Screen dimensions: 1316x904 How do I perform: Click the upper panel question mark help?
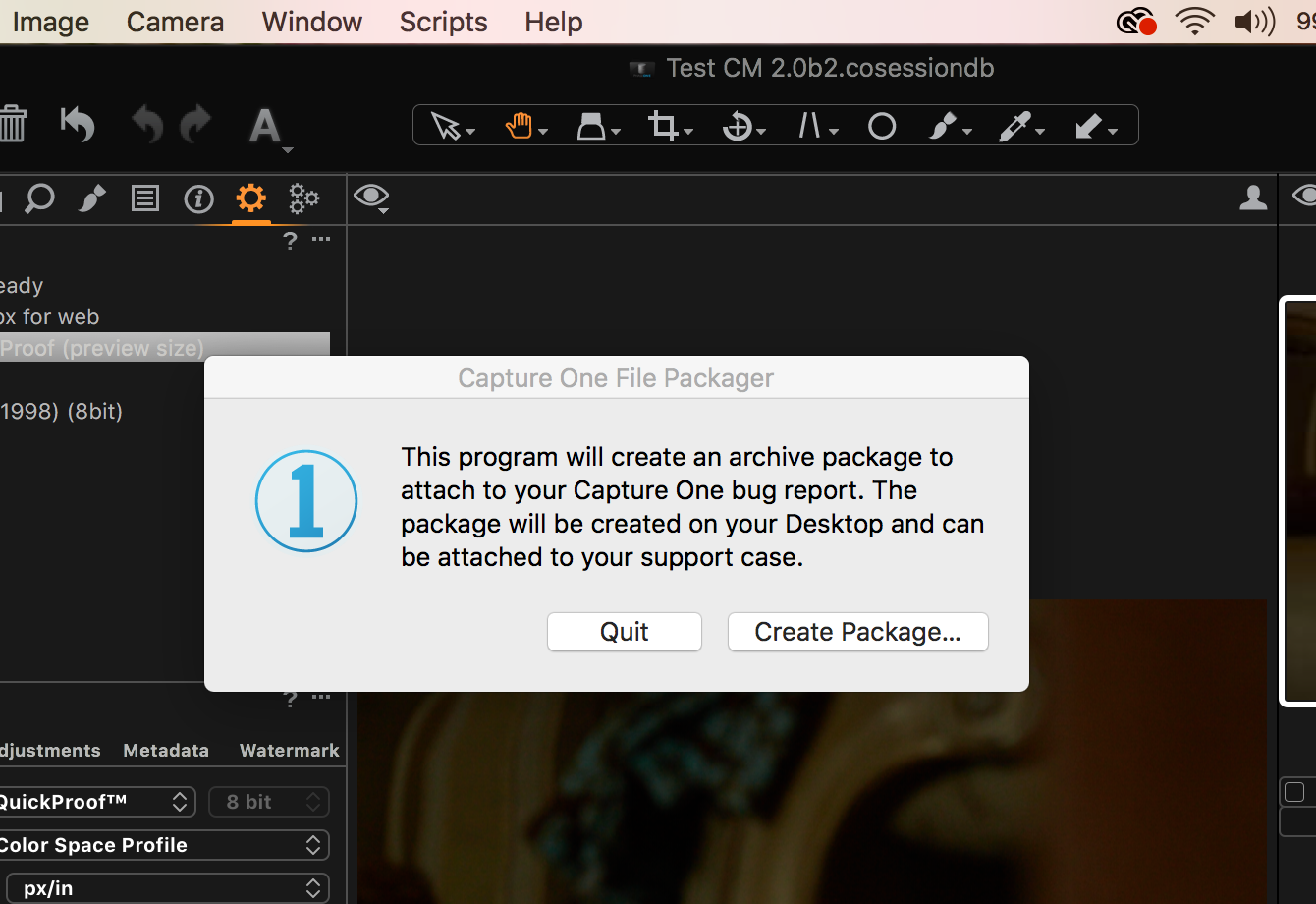click(290, 241)
